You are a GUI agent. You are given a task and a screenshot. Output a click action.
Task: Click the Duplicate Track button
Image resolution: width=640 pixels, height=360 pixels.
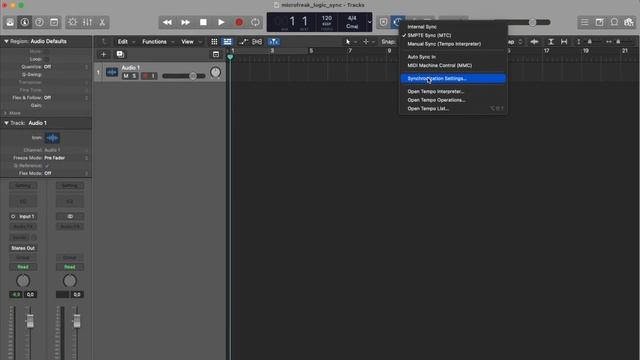click(120, 54)
